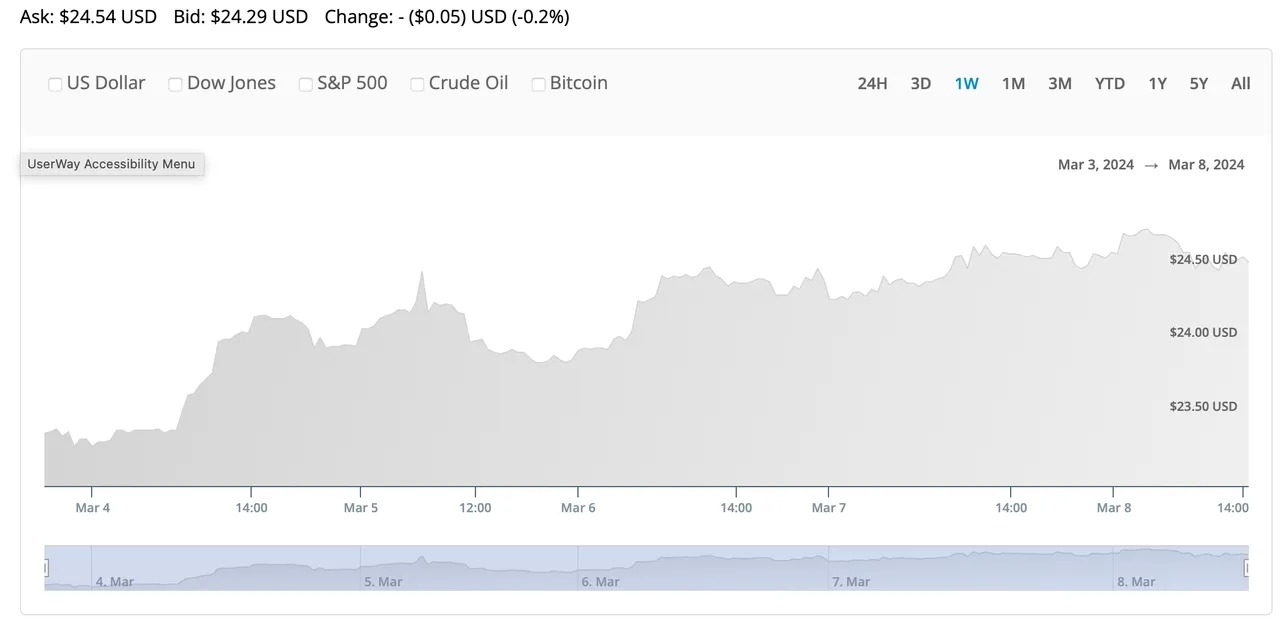Switch chart to 3M range
Viewport: 1280px width, 635px height.
[1060, 84]
